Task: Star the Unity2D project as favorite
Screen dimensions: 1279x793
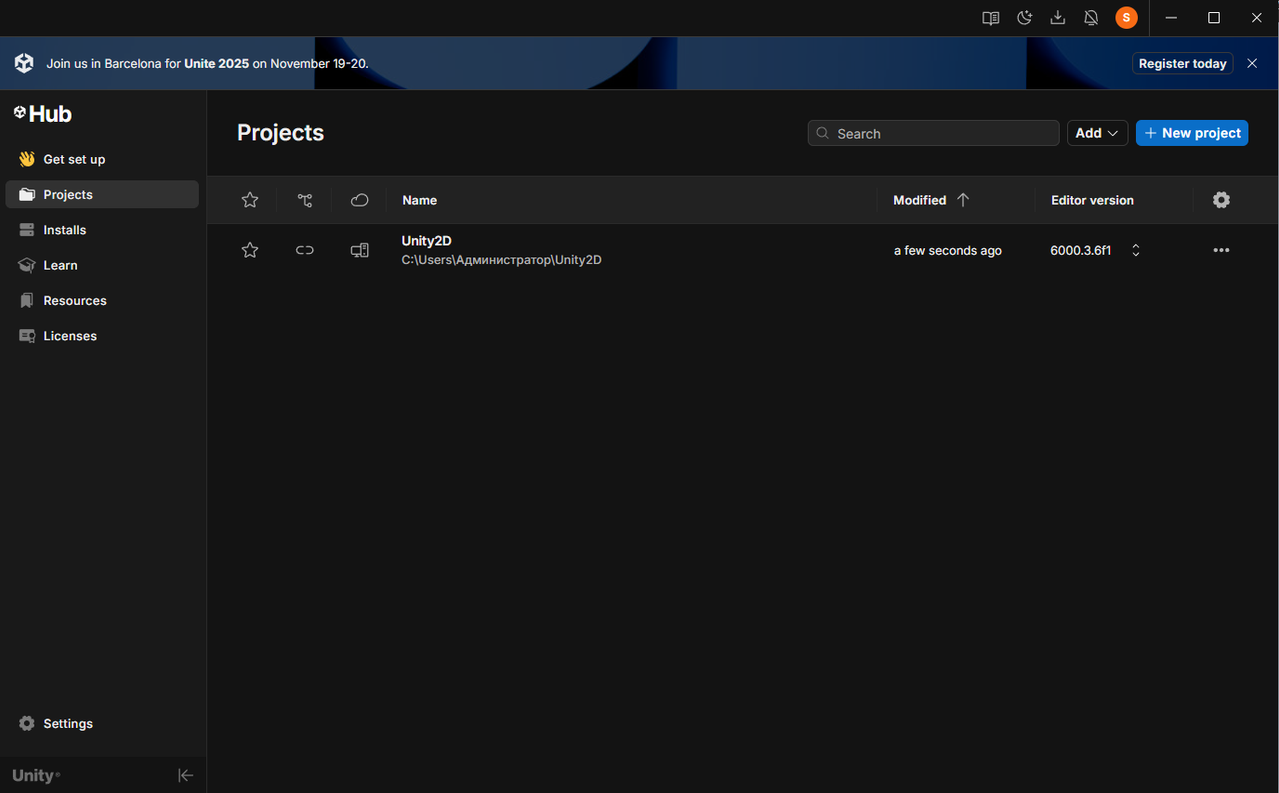Action: 250,250
